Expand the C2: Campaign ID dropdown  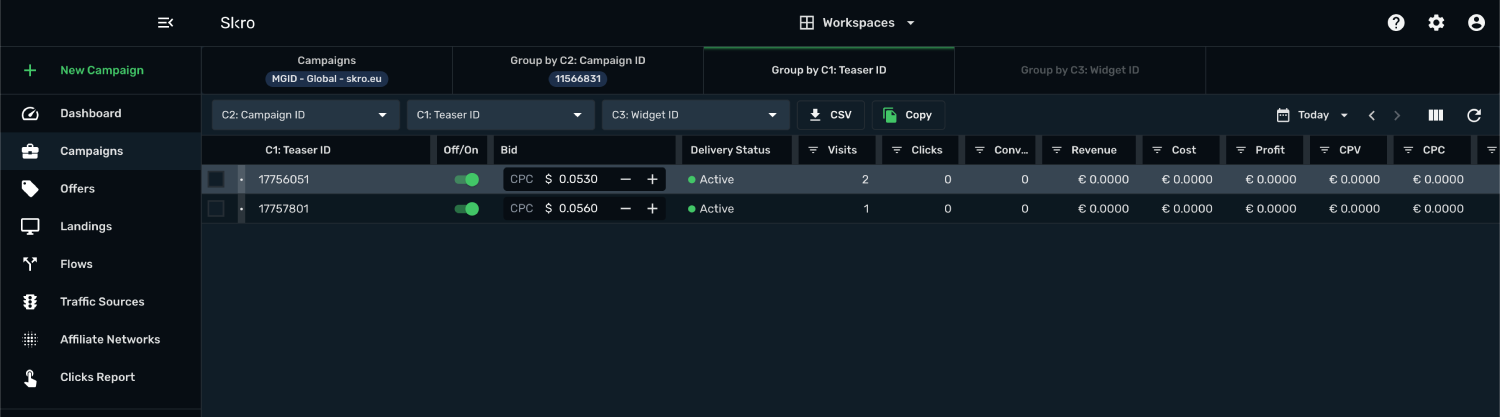tap(305, 115)
